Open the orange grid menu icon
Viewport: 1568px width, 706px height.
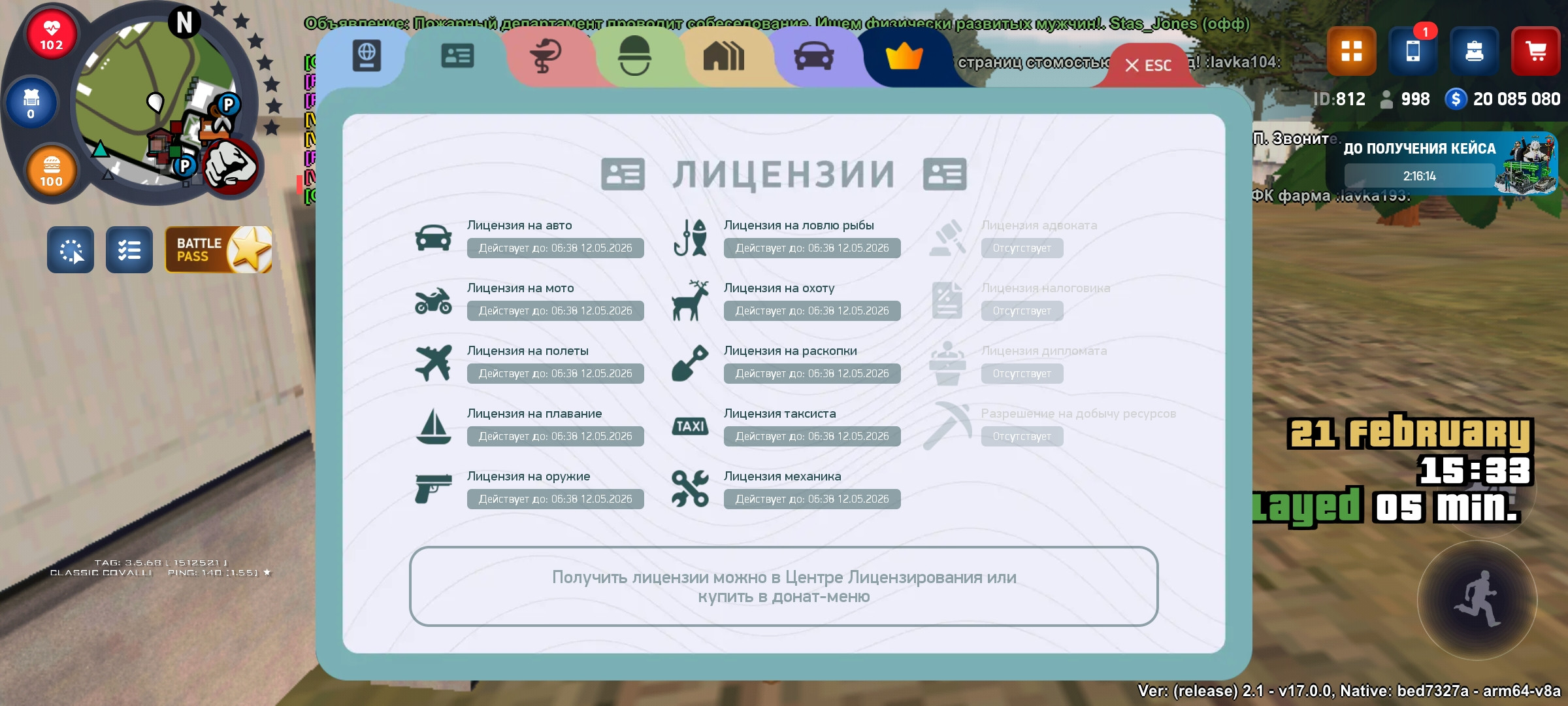point(1351,51)
